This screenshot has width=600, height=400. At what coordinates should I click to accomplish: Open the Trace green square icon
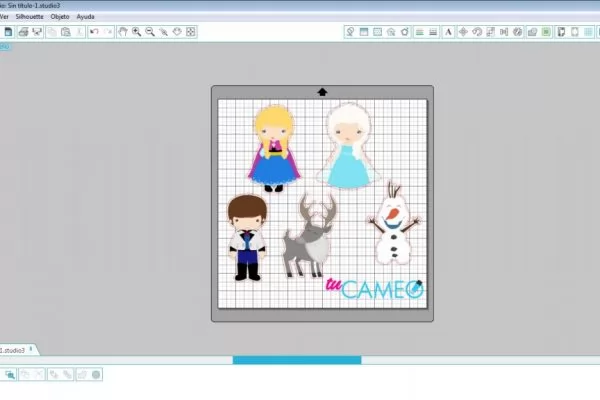point(546,32)
